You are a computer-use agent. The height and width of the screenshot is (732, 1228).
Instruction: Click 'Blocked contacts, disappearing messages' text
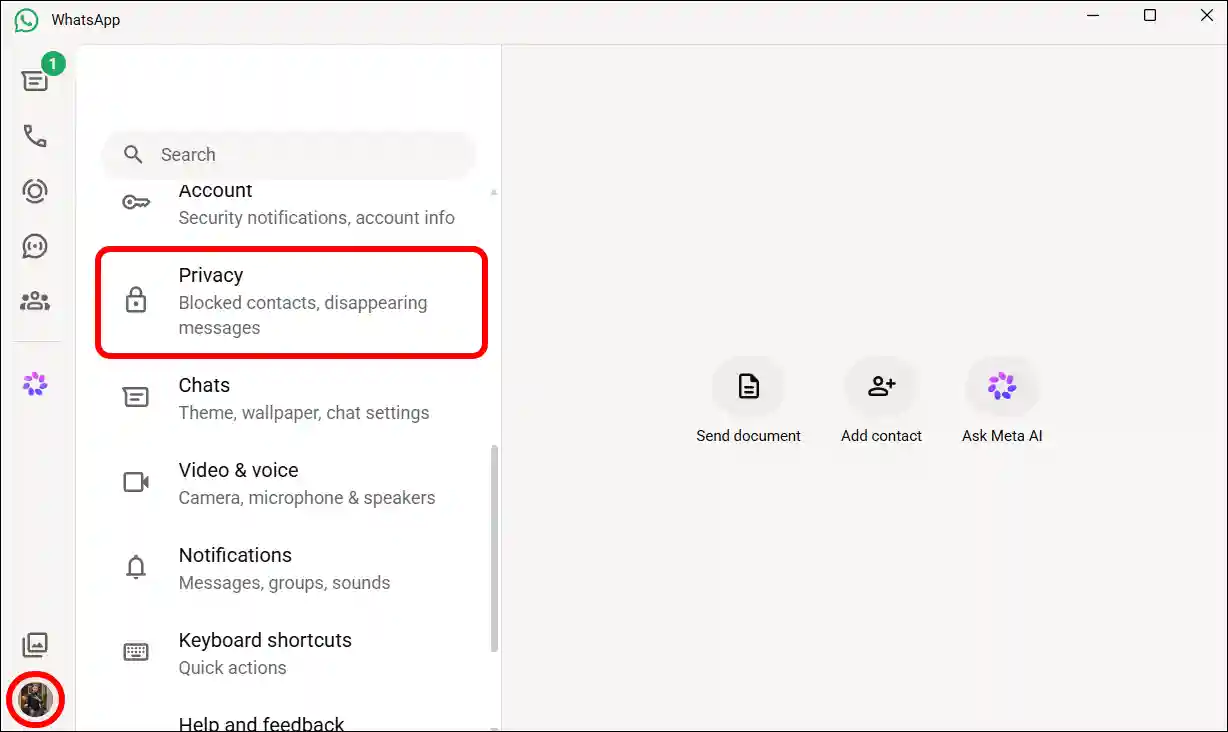(x=303, y=315)
